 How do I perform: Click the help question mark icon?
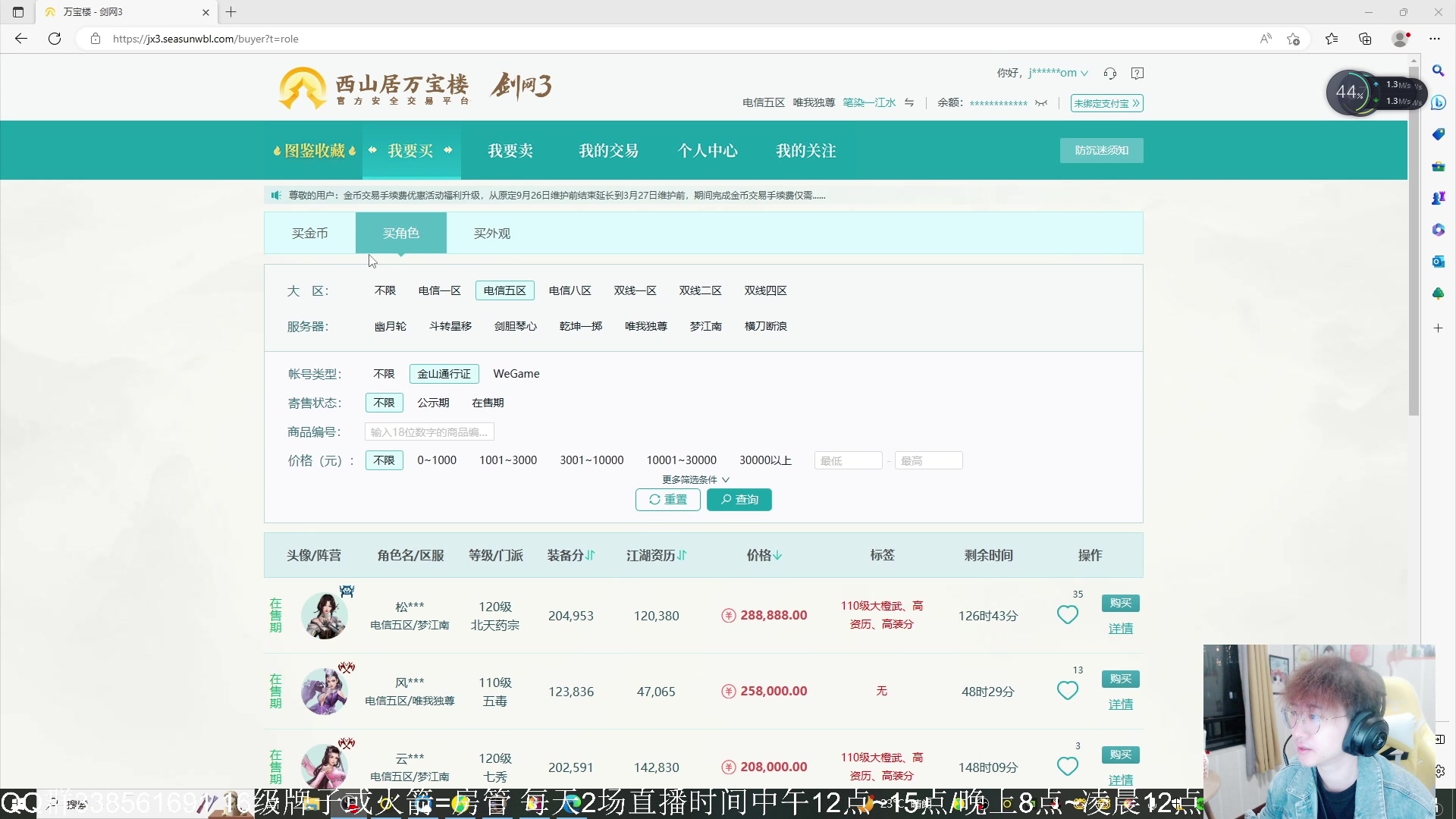click(x=1137, y=74)
